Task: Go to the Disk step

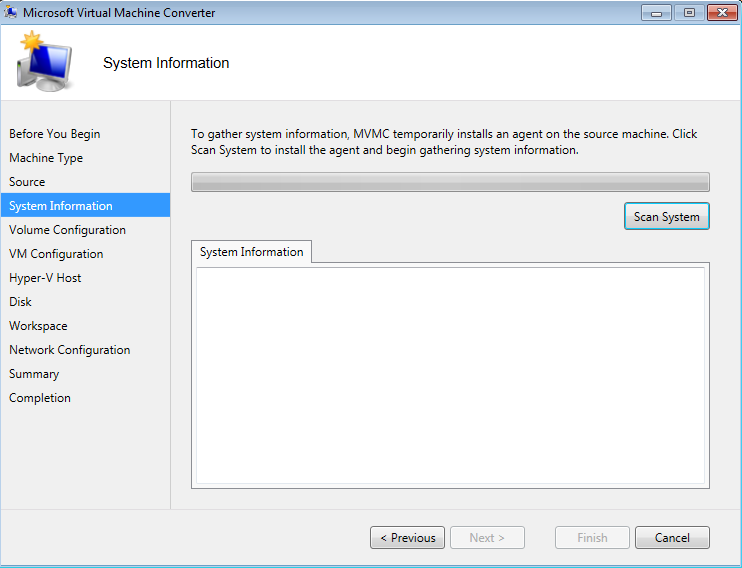Action: 21,302
